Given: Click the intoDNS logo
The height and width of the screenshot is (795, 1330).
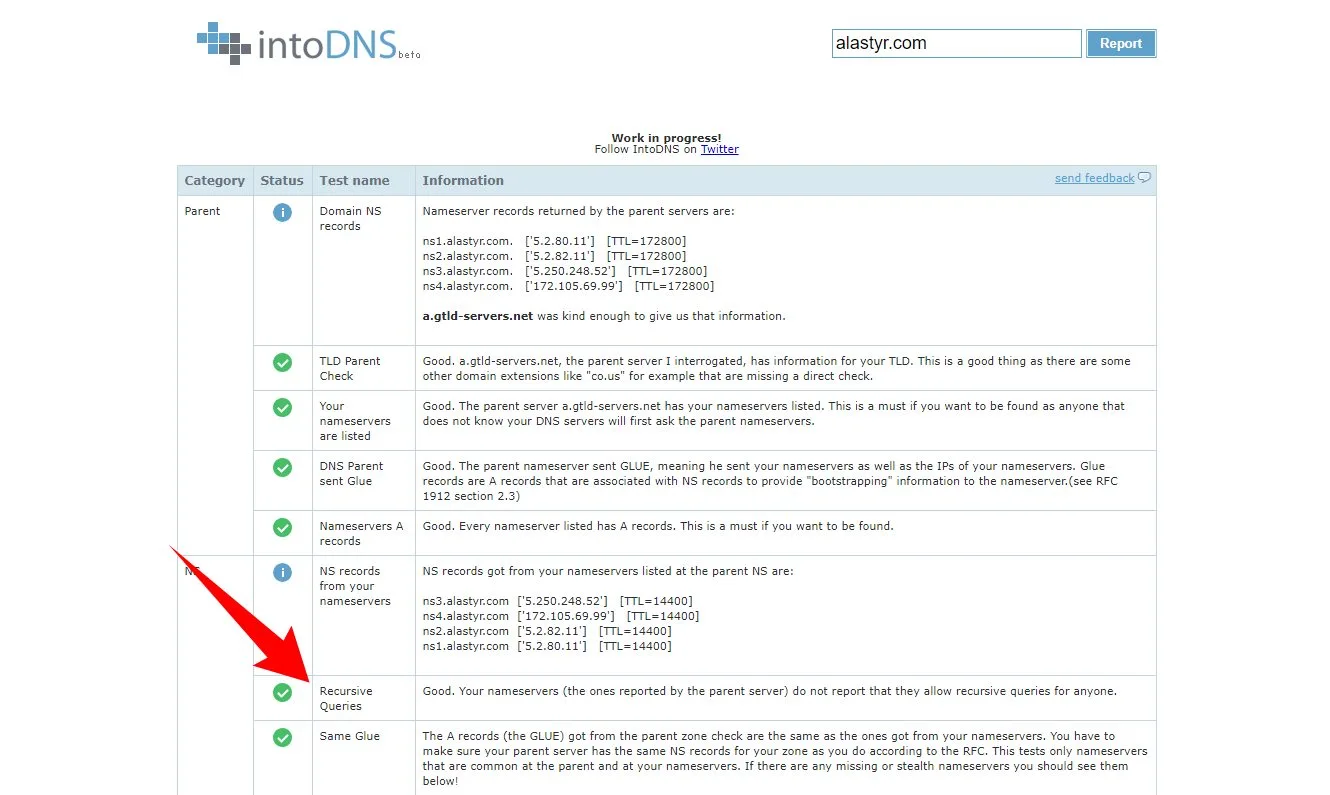Looking at the screenshot, I should click(x=308, y=43).
